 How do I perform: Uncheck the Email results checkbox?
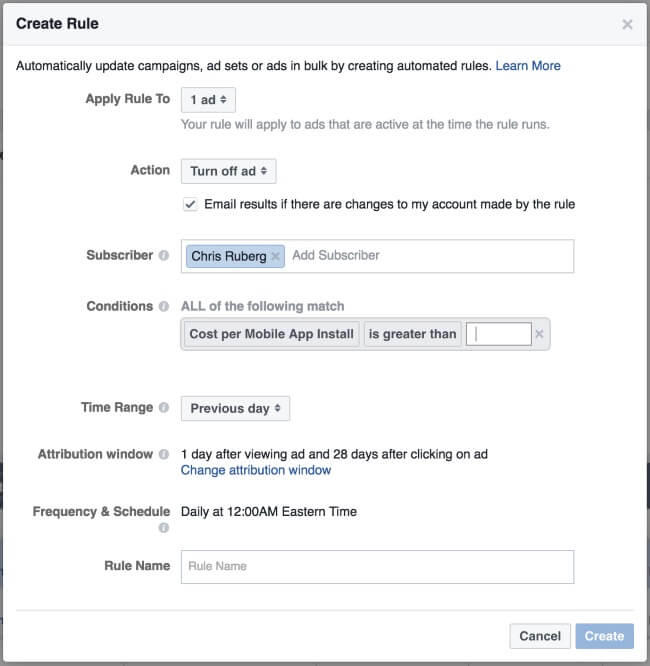[x=190, y=204]
